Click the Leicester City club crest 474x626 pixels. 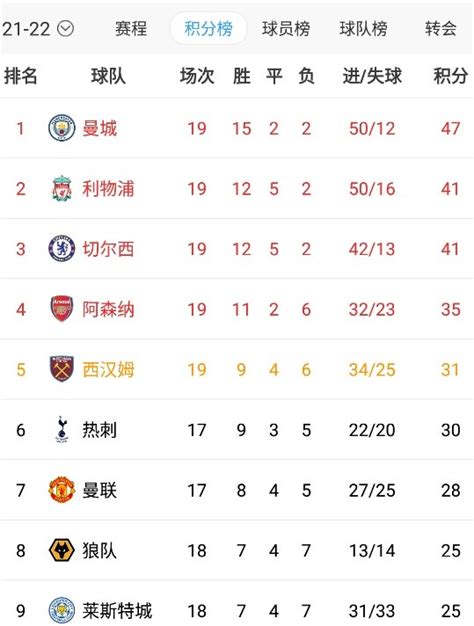(61, 610)
